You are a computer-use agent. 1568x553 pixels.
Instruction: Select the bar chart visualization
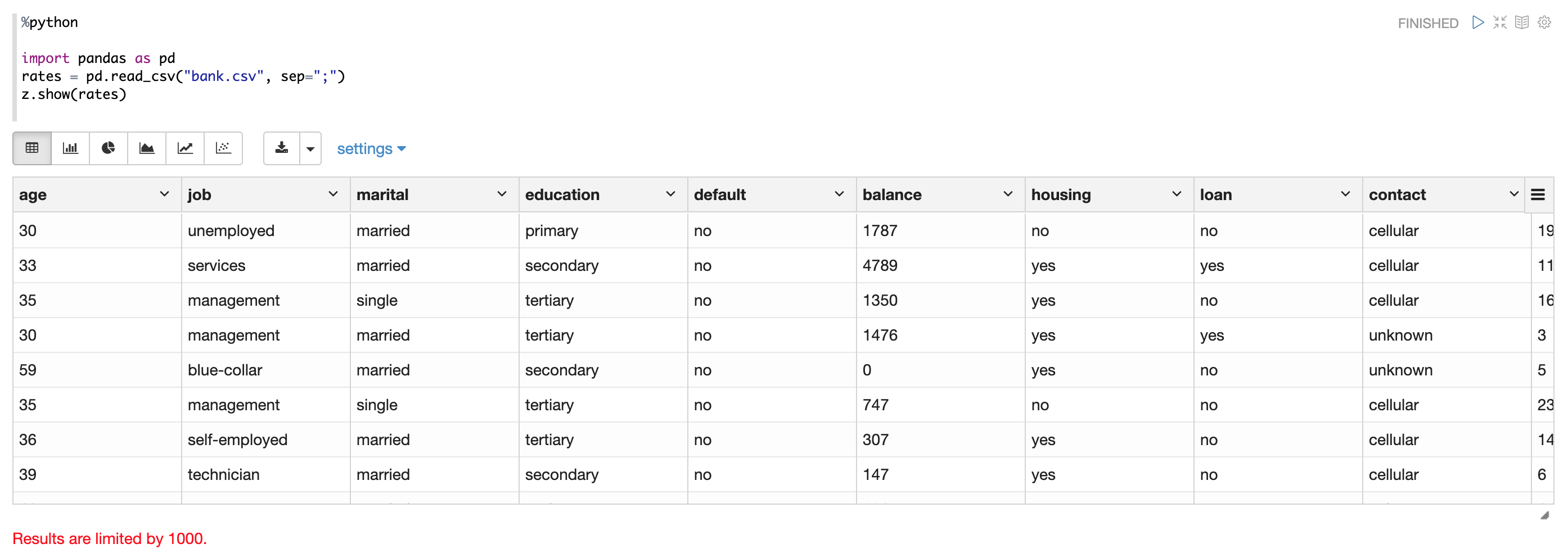click(x=71, y=148)
